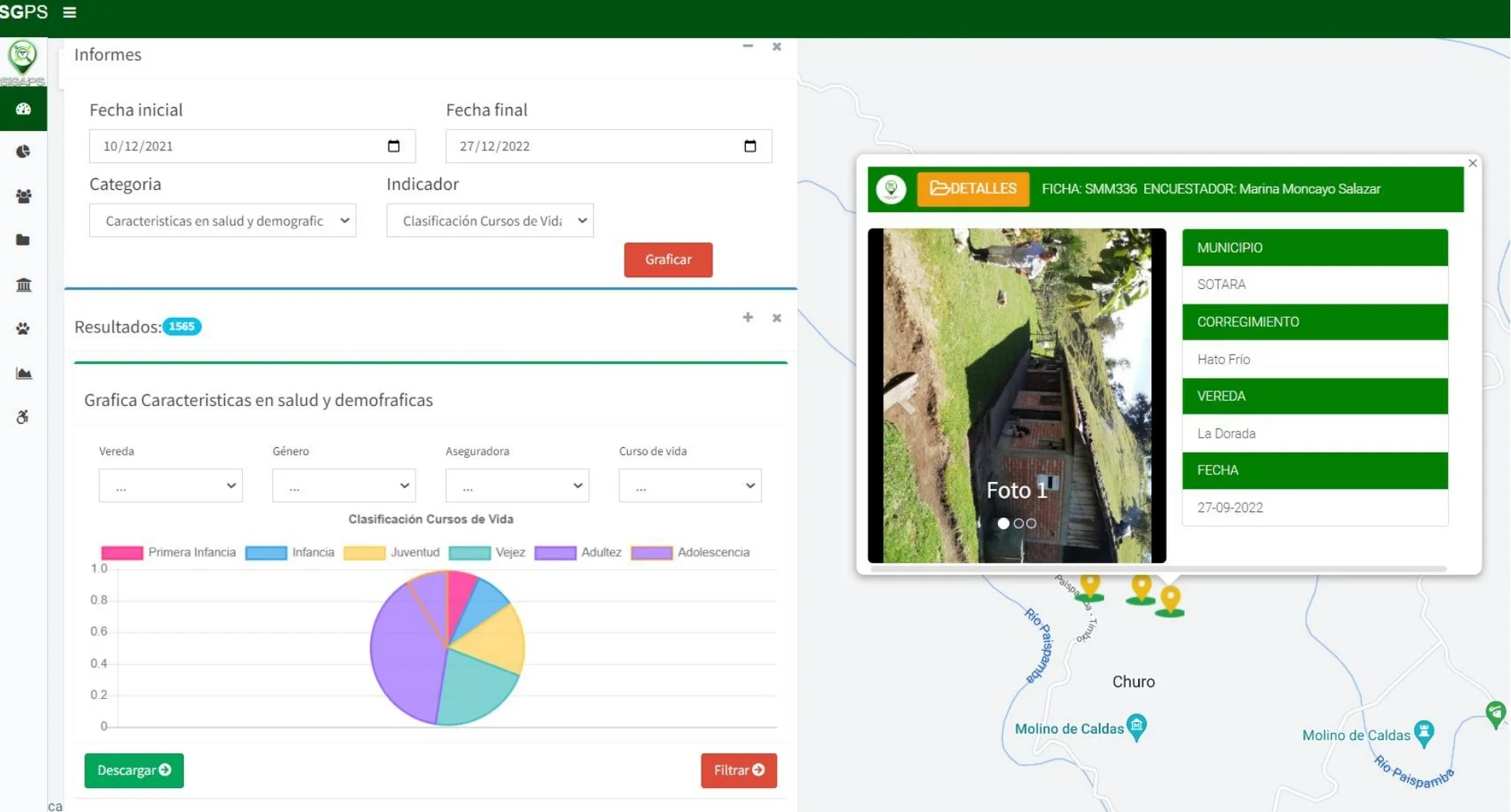Open the Categoria dropdown
This screenshot has height=812, width=1511.
tap(223, 221)
